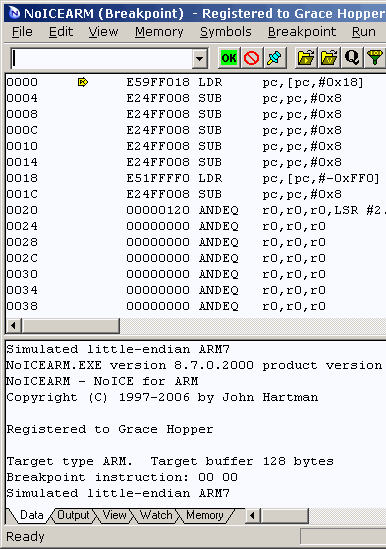Click the Q toolbar icon
This screenshot has width=386, height=549.
(351, 58)
